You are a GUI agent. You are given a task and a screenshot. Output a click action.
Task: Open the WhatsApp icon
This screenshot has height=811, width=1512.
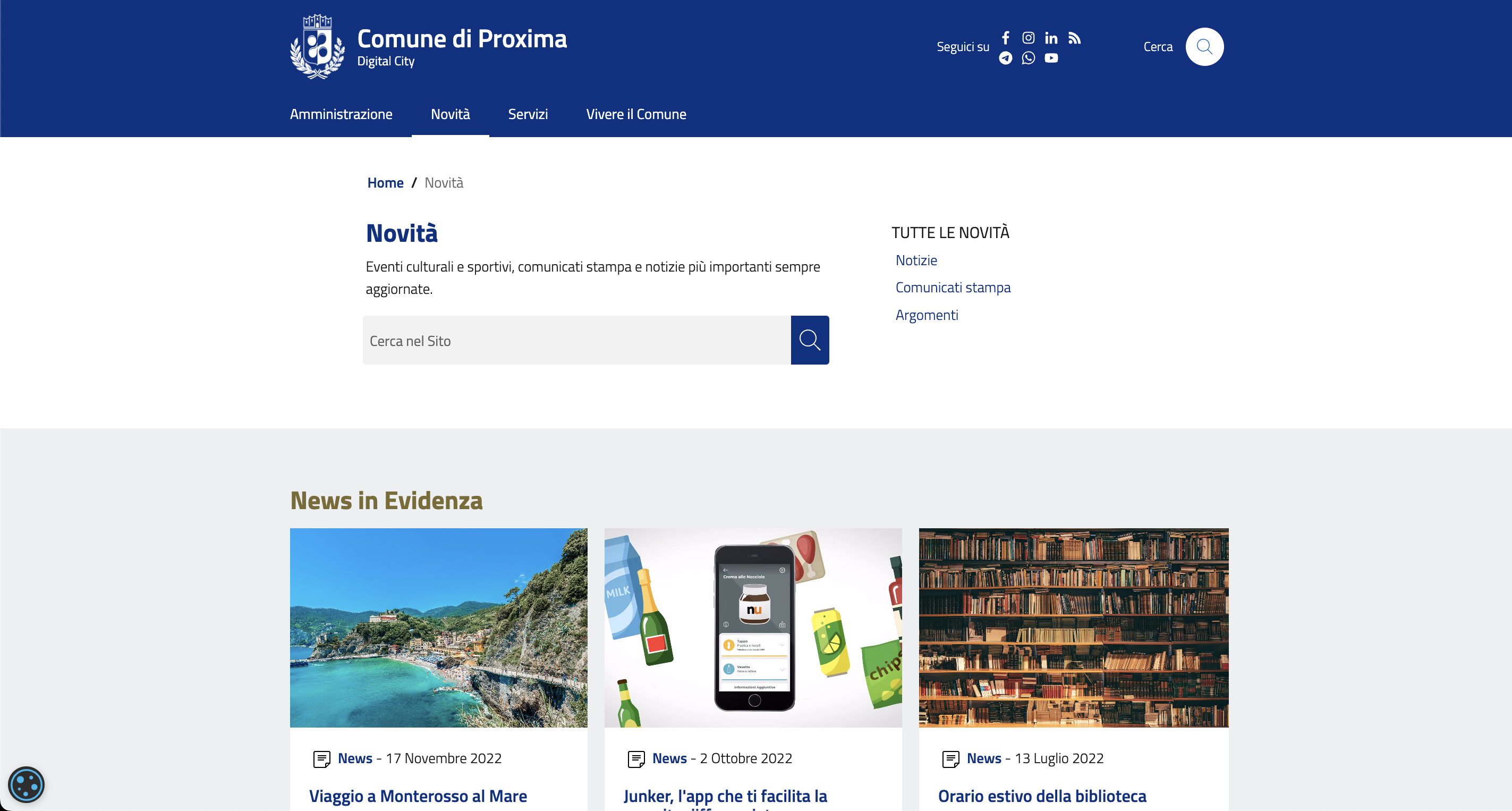[1029, 57]
